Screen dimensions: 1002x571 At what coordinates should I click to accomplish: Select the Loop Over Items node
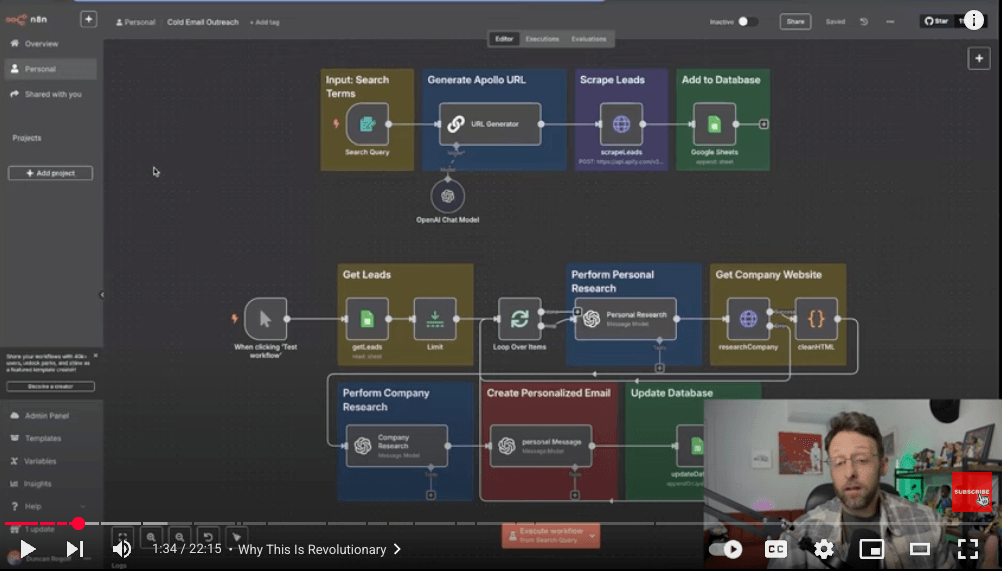click(x=519, y=319)
